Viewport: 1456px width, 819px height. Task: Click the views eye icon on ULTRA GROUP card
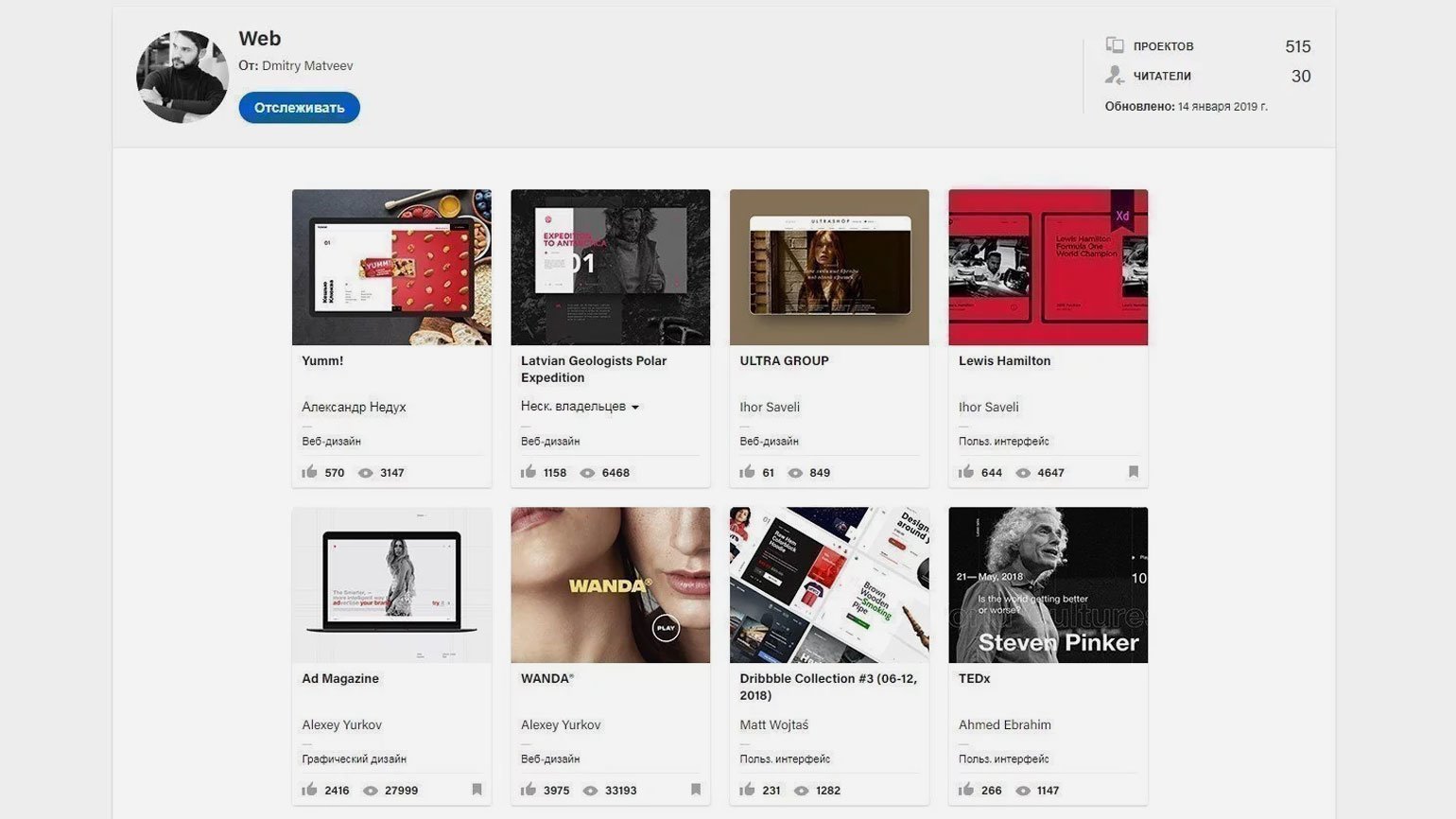[795, 473]
